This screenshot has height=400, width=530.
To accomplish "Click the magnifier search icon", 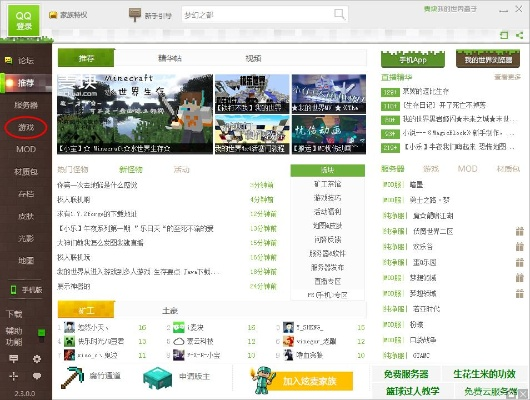I will coord(339,14).
